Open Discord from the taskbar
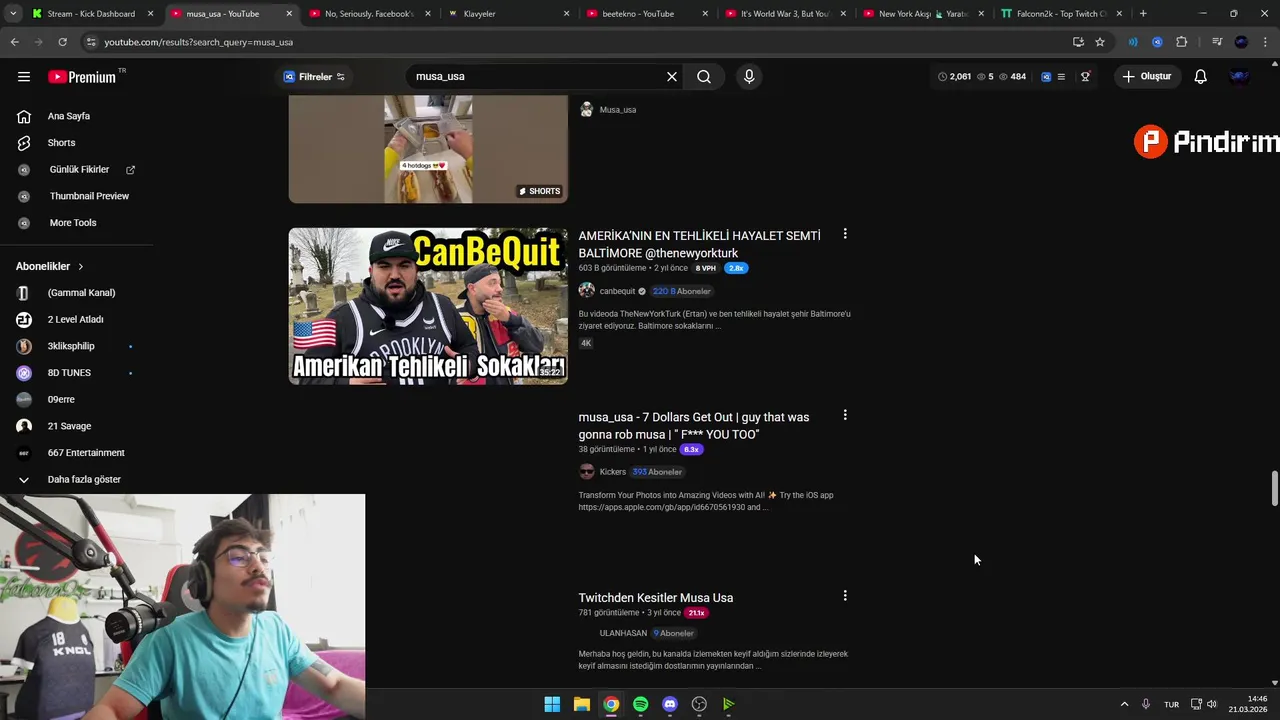This screenshot has width=1280, height=720. click(670, 704)
